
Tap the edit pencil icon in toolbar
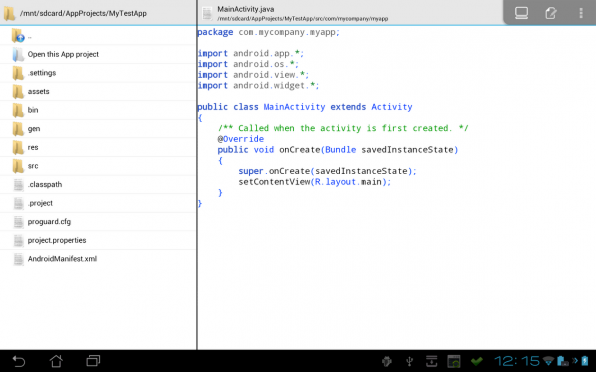[x=551, y=13]
